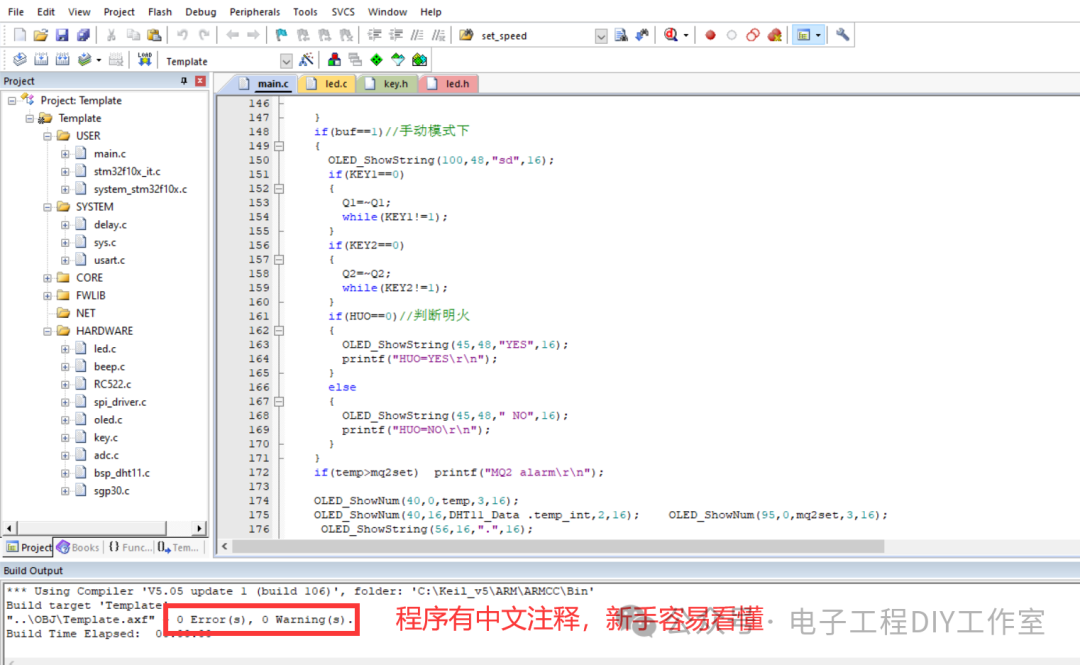Click the editor horizontal scrollbar left arrow
Image resolution: width=1080 pixels, height=665 pixels.
[225, 546]
